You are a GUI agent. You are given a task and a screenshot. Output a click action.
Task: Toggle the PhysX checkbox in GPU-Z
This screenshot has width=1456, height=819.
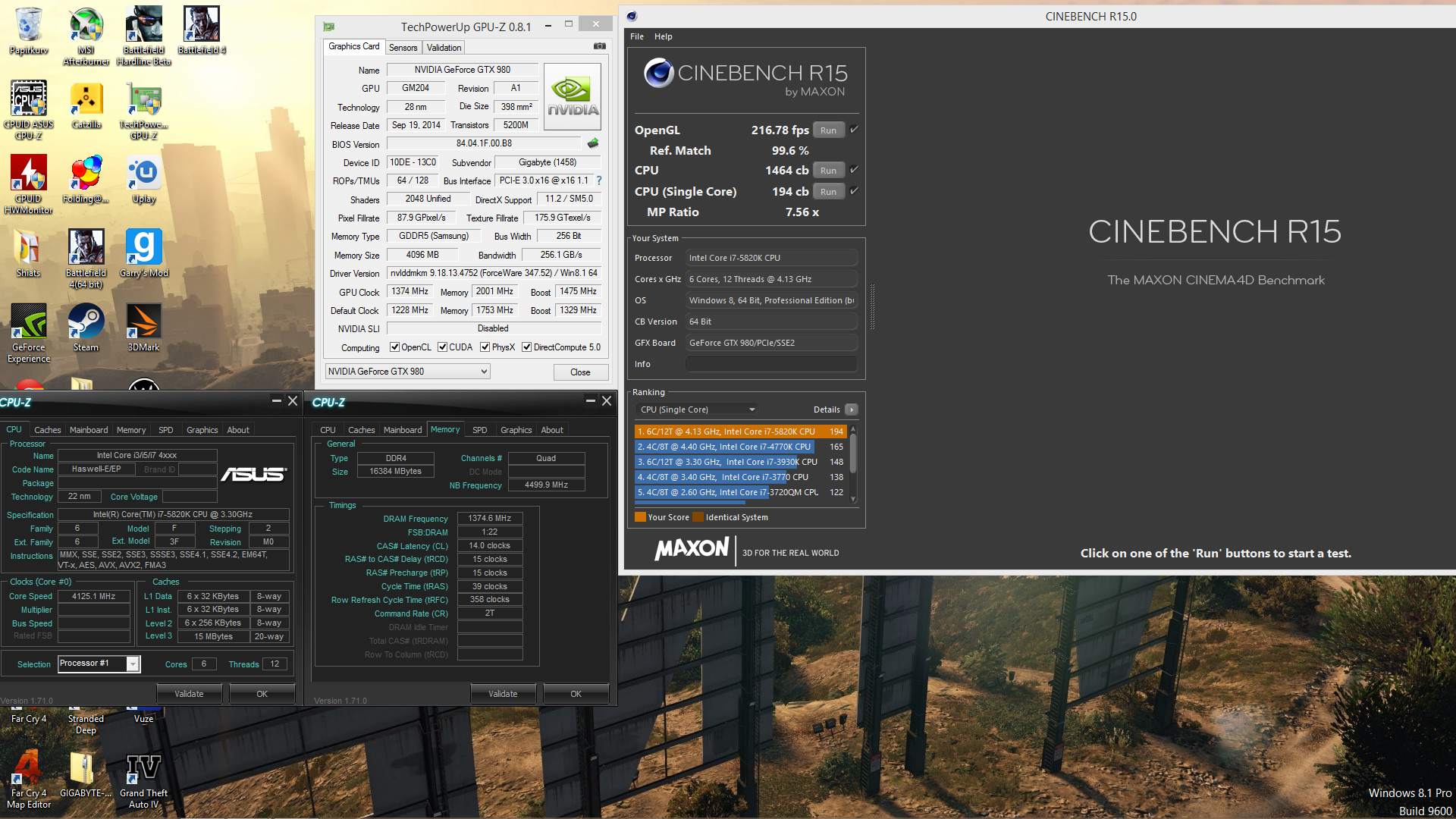click(x=485, y=347)
